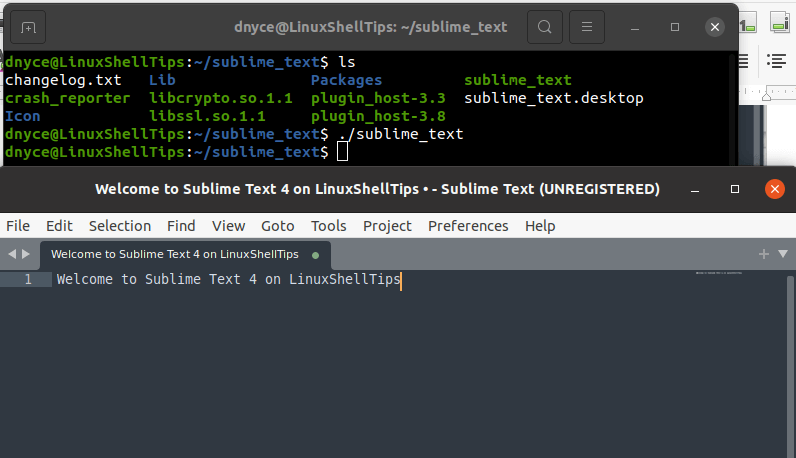Click the './sublime_text' command in the terminal

point(401,134)
